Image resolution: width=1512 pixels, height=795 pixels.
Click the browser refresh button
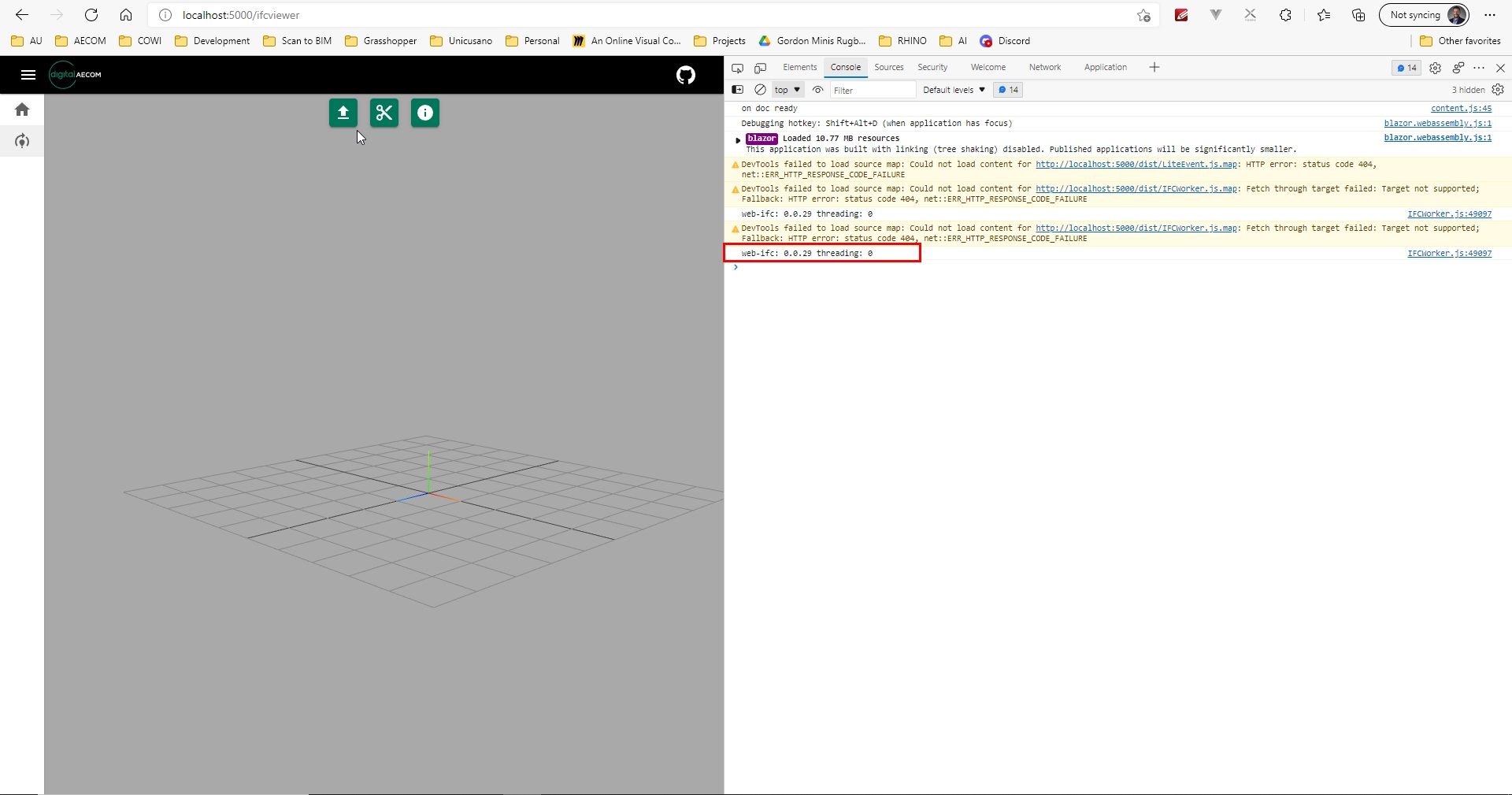91,15
